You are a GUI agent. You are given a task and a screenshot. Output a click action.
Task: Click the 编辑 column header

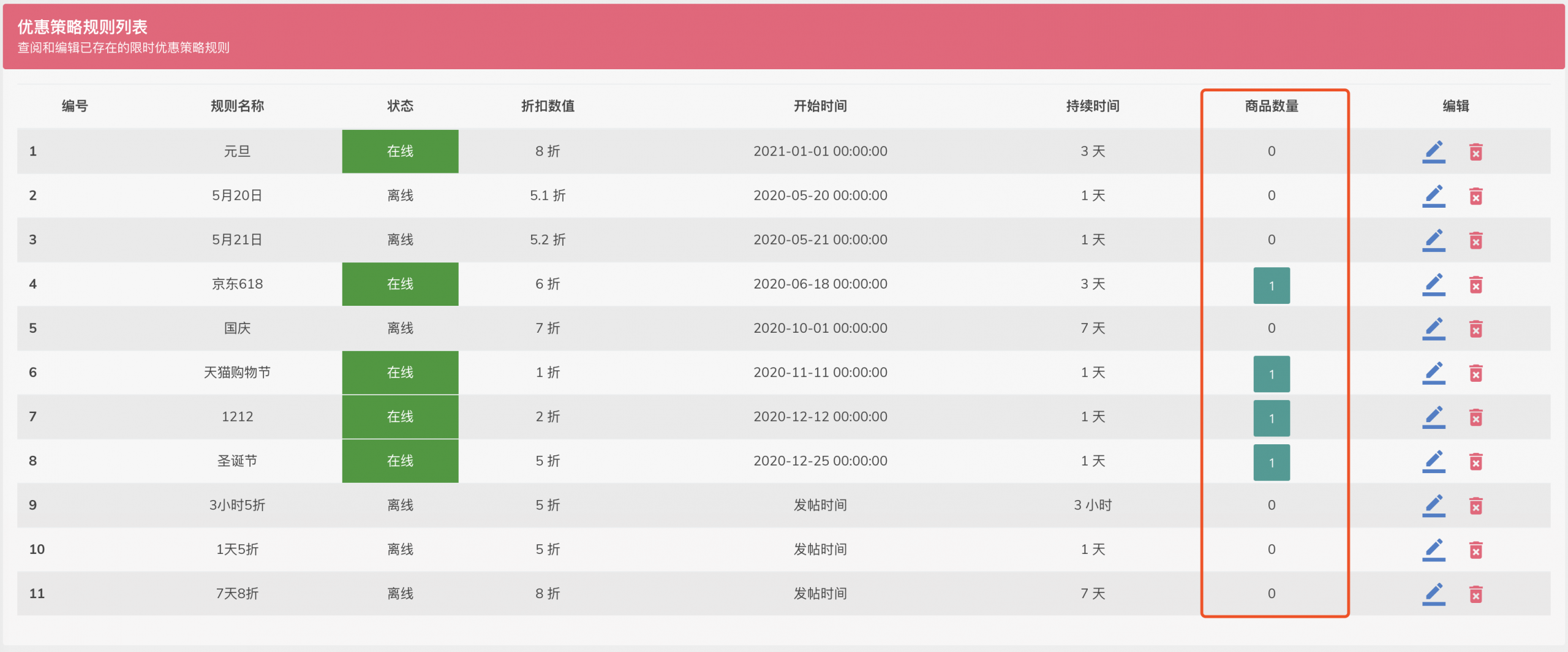(x=1455, y=106)
